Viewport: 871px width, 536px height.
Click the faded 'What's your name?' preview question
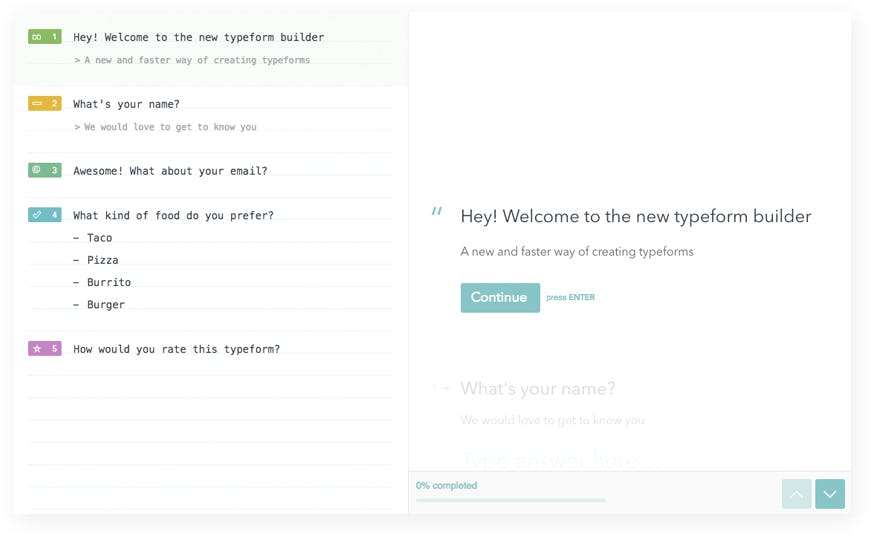point(537,389)
